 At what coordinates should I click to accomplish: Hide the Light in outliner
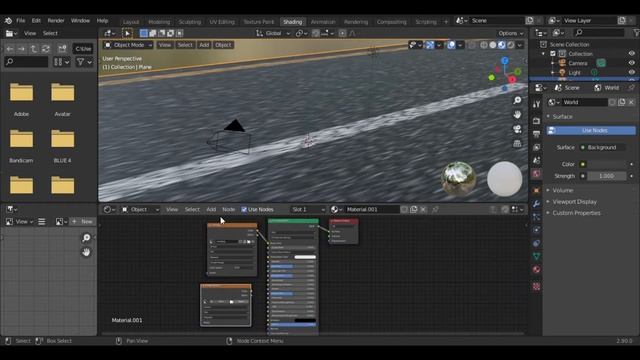pos(631,72)
